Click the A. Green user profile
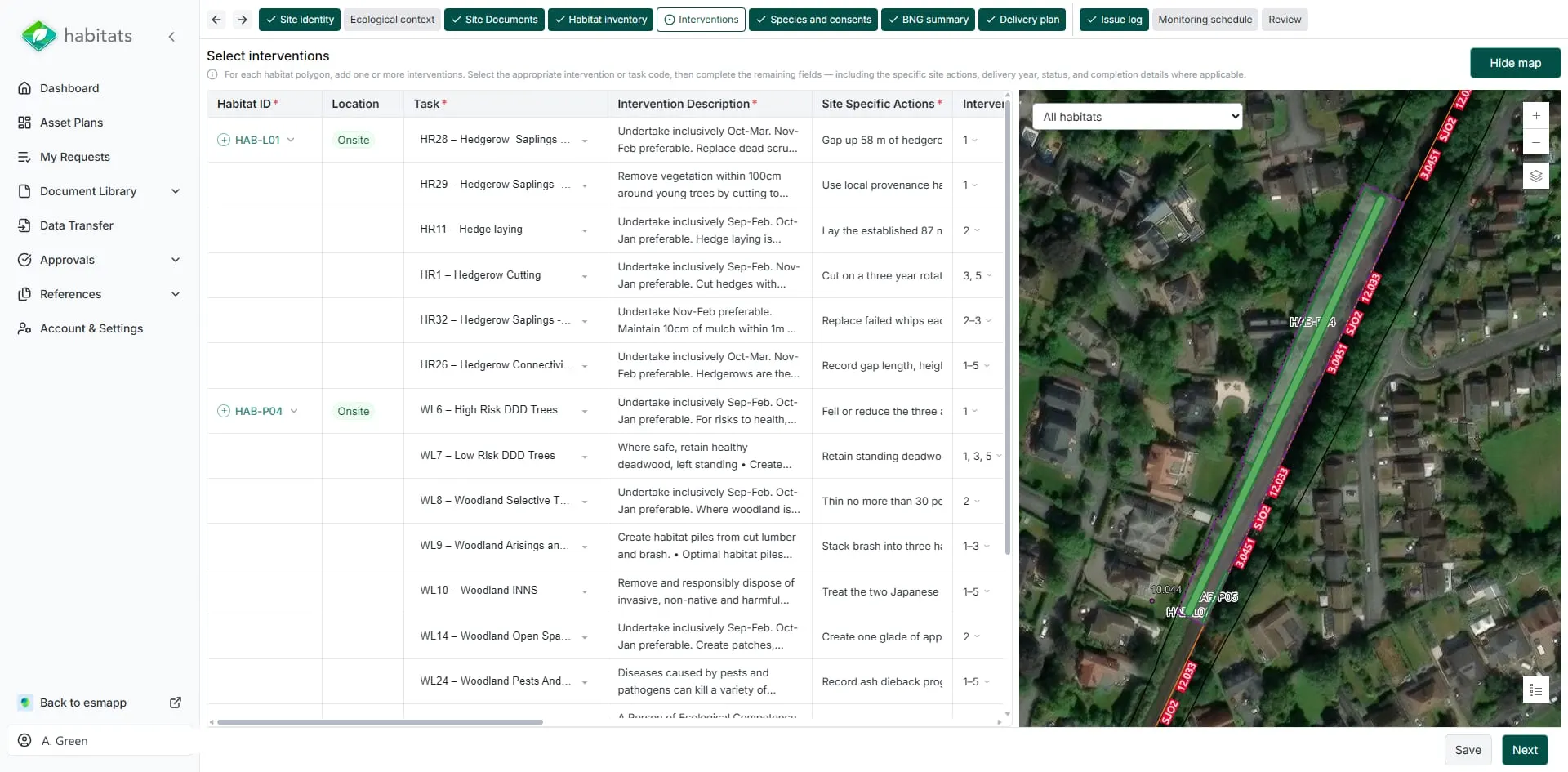Image resolution: width=1568 pixels, height=772 pixels. point(100,741)
